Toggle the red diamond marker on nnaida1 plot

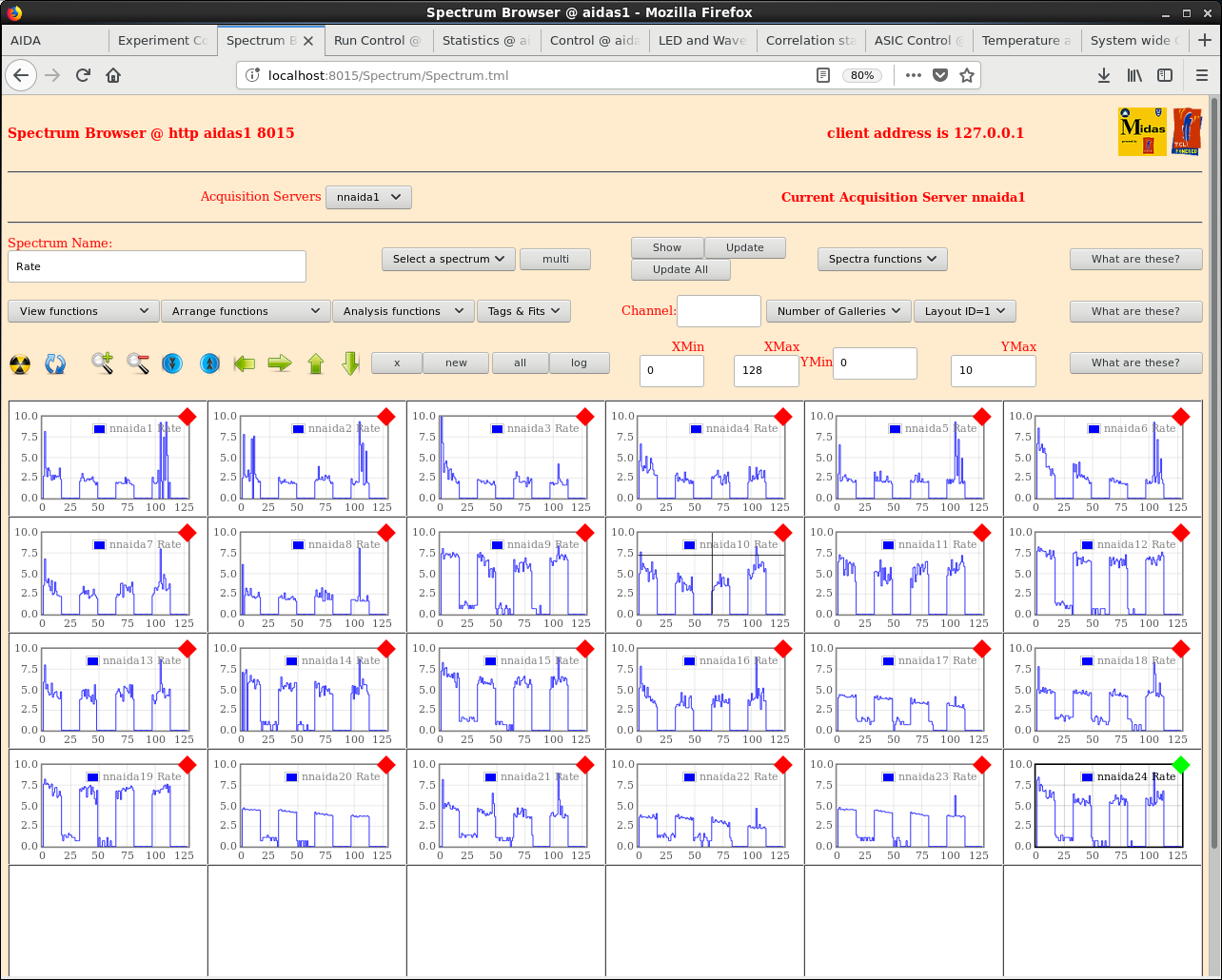click(187, 417)
